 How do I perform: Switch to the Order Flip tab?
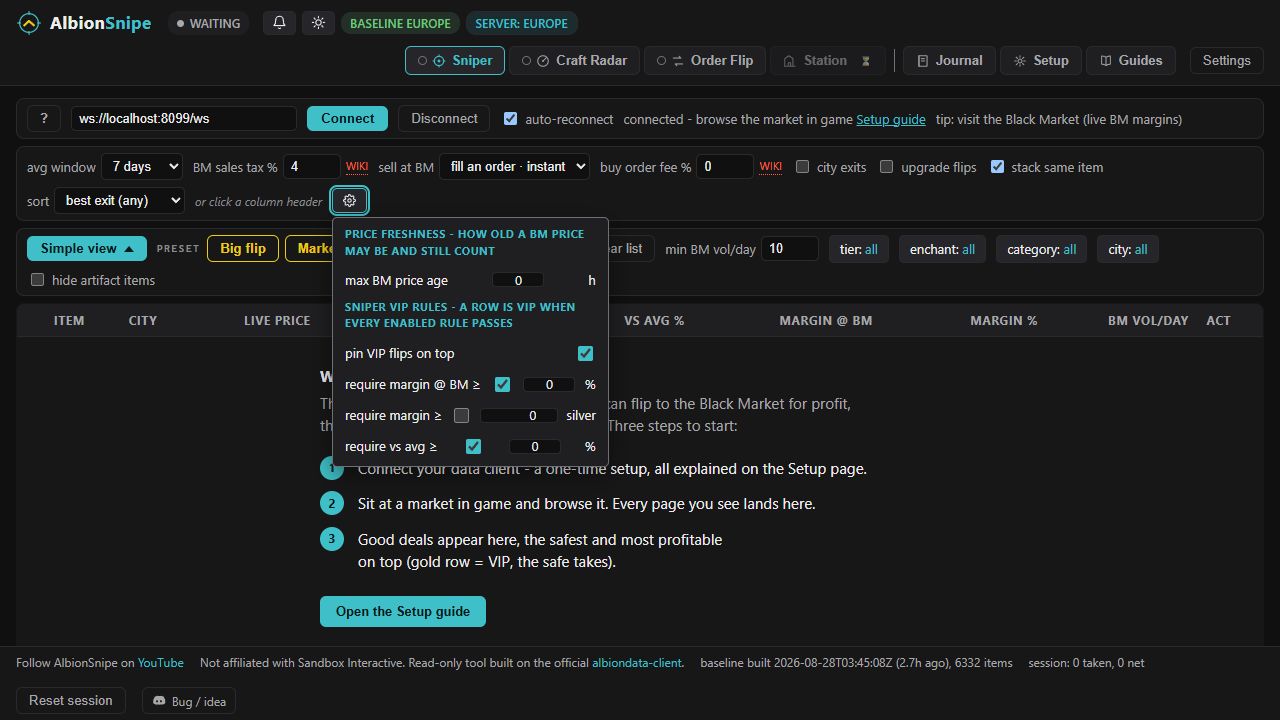[705, 60]
